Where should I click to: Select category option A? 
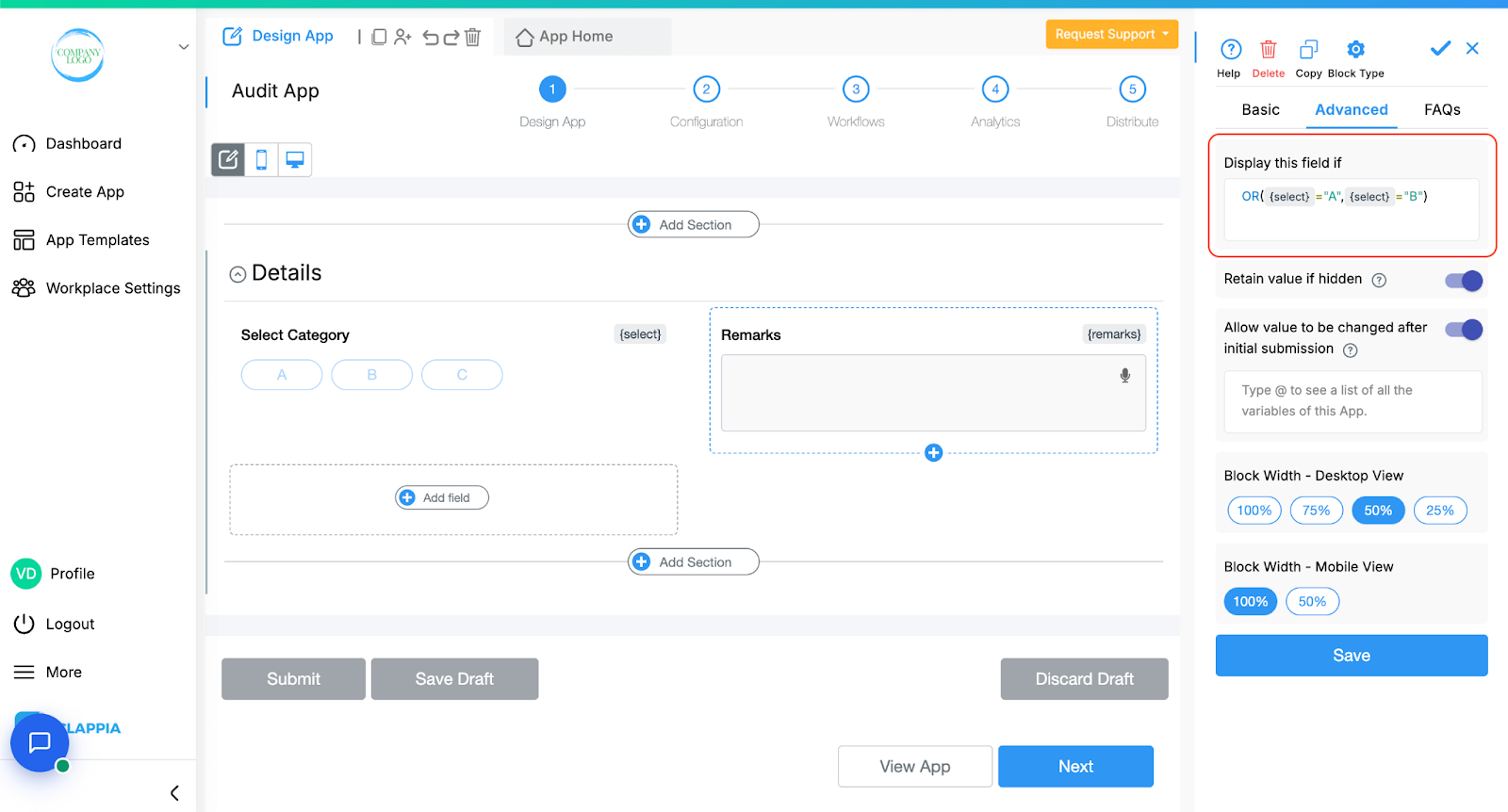[282, 375]
